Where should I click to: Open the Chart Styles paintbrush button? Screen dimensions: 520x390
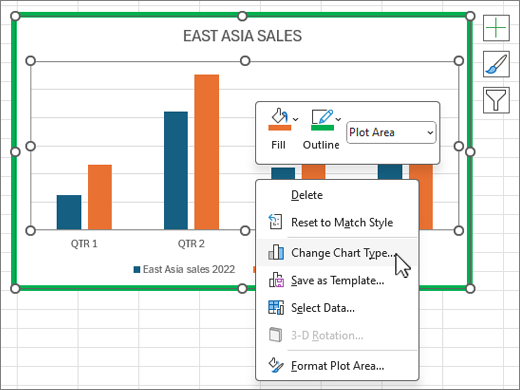point(496,64)
